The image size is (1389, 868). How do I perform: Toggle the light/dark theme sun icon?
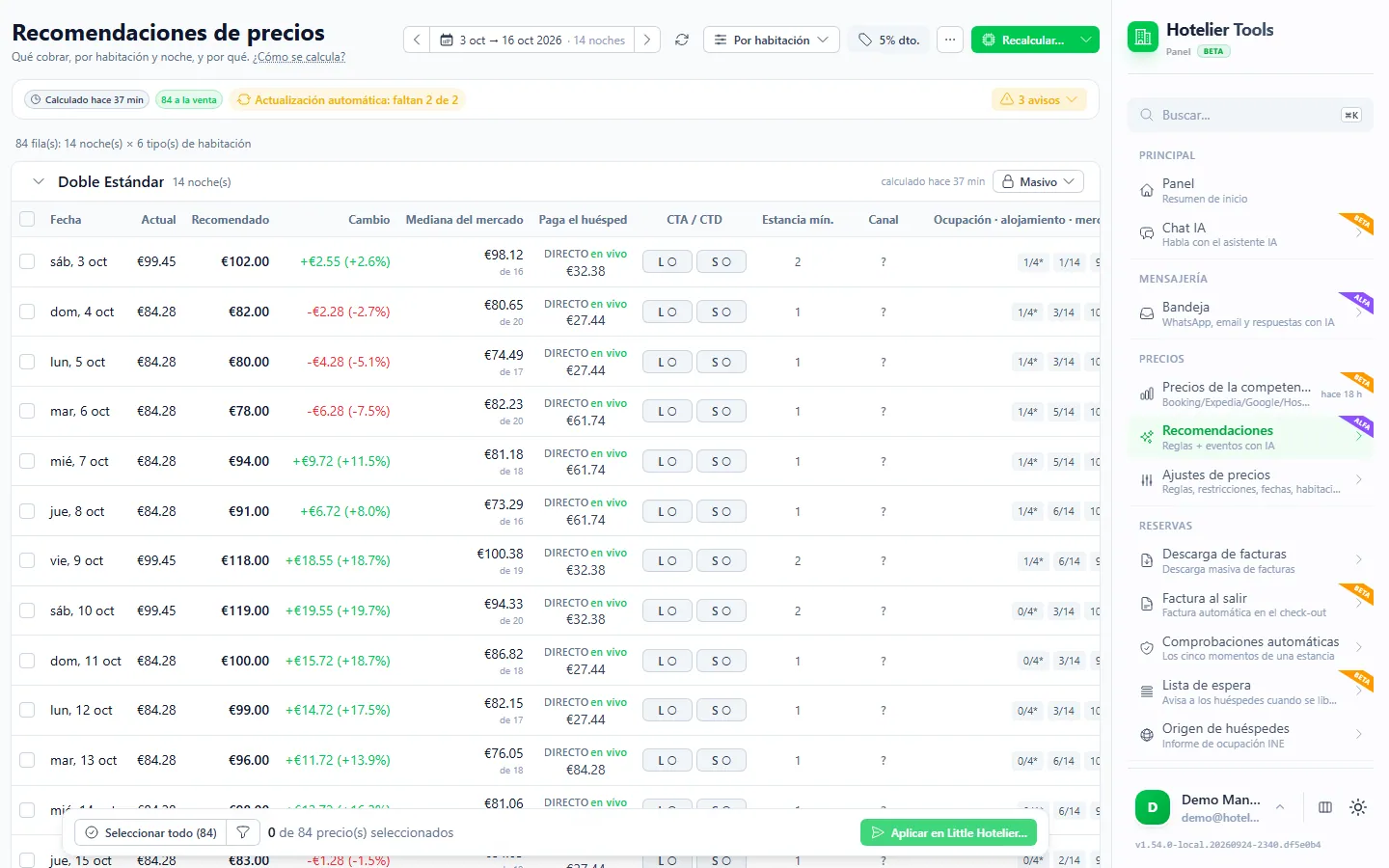click(x=1358, y=807)
